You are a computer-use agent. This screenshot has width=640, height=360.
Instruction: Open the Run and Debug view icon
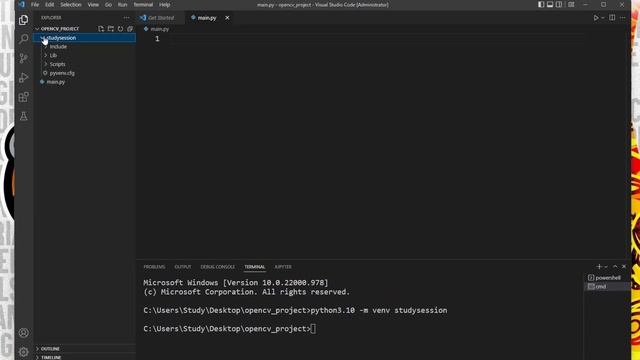(x=24, y=78)
